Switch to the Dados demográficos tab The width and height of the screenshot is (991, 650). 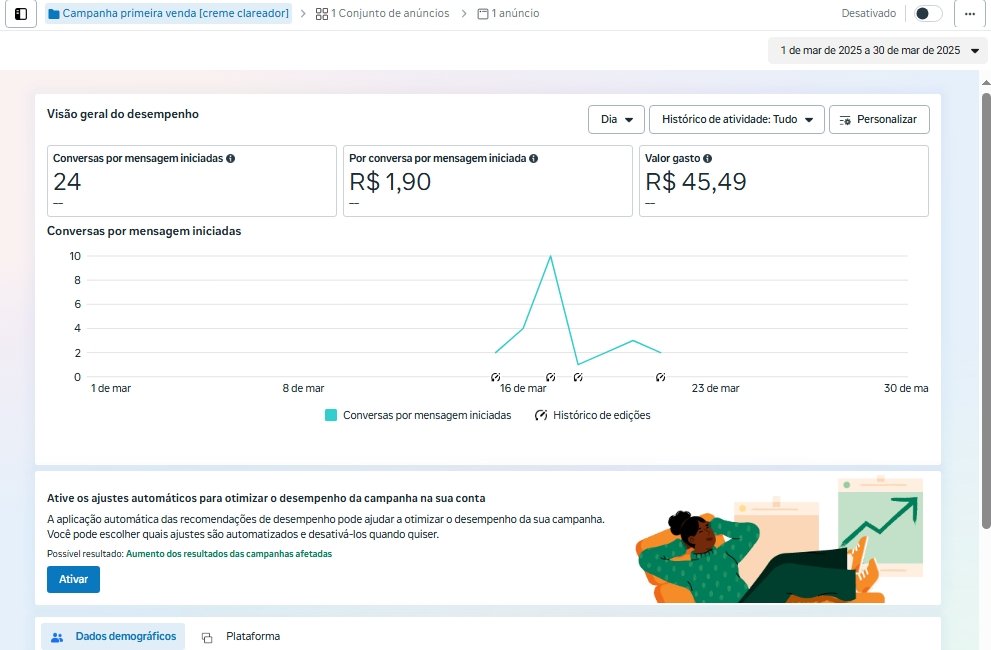tap(113, 636)
